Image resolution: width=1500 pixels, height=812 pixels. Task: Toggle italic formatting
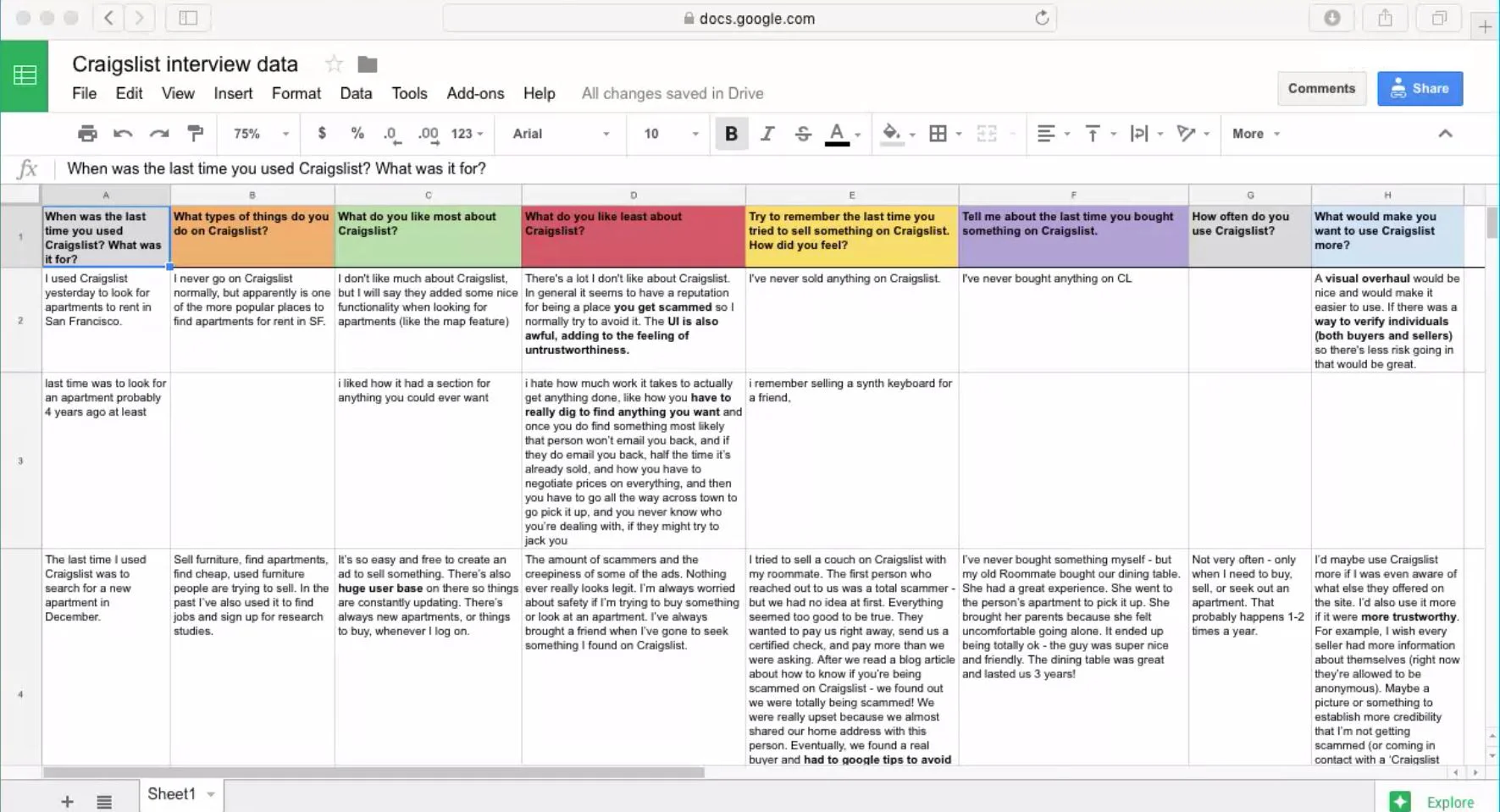coord(767,134)
